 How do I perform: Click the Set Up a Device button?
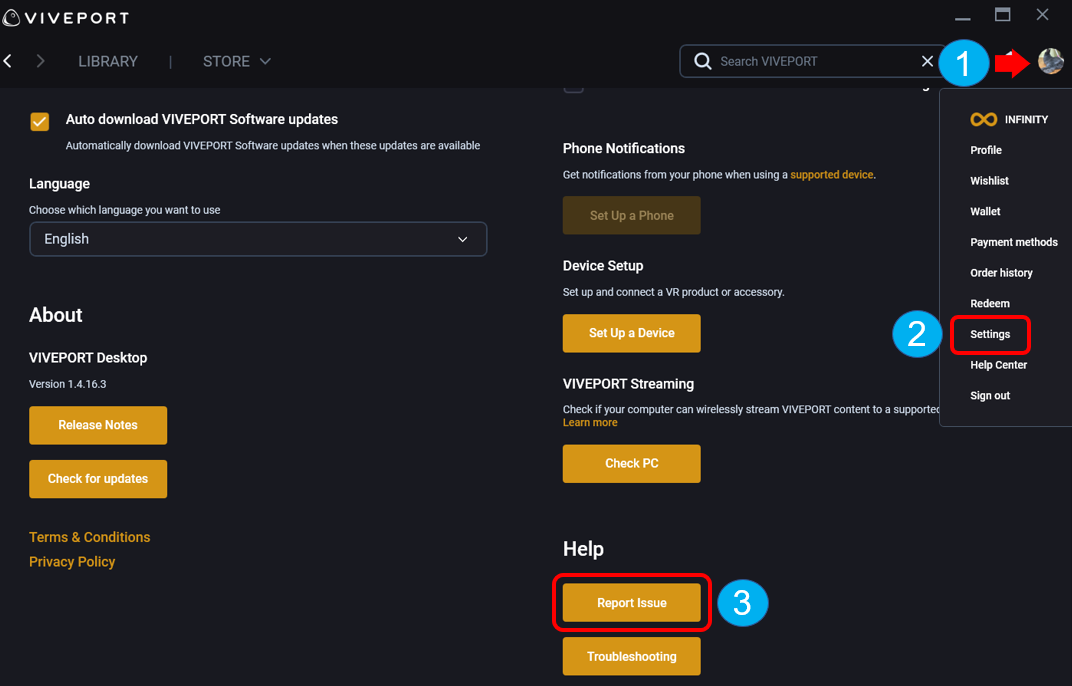632,333
